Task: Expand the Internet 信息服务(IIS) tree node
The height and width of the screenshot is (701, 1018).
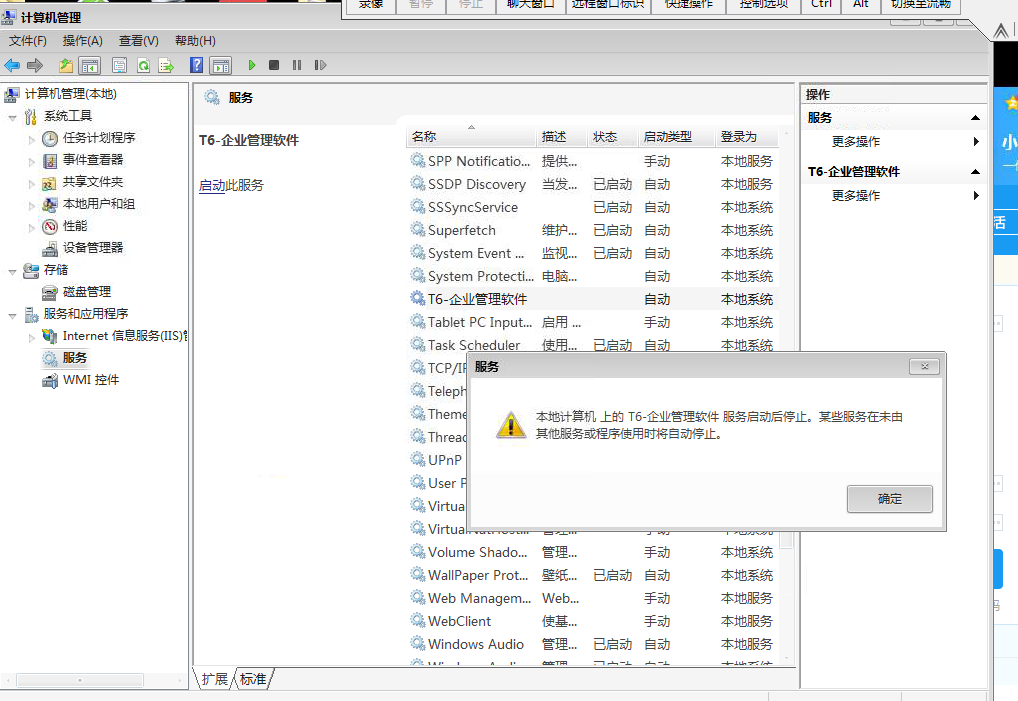Action: point(31,338)
